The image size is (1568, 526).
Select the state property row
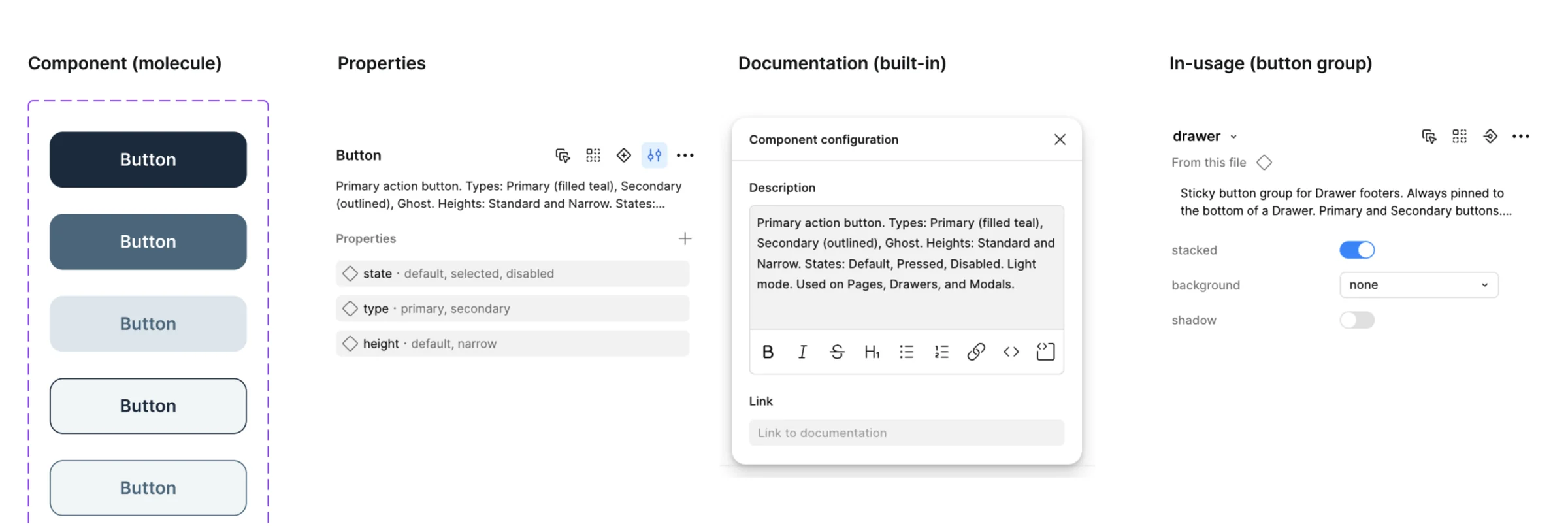coord(513,274)
